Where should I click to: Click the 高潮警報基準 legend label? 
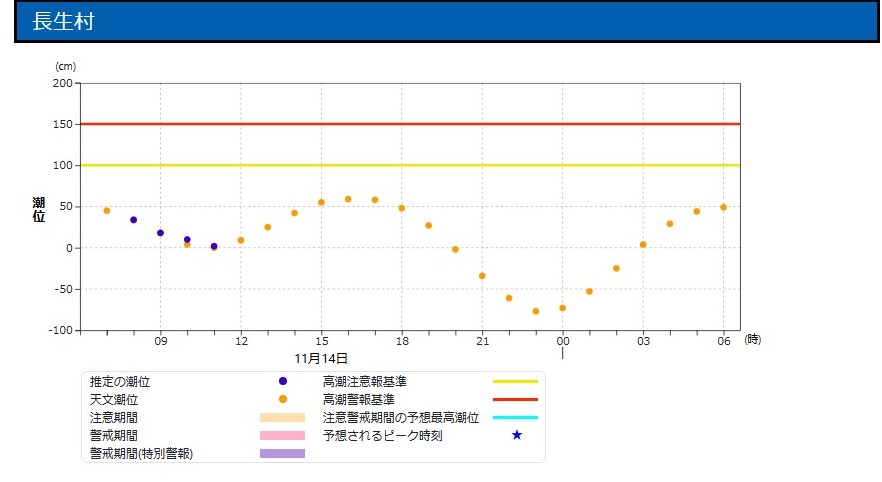359,400
